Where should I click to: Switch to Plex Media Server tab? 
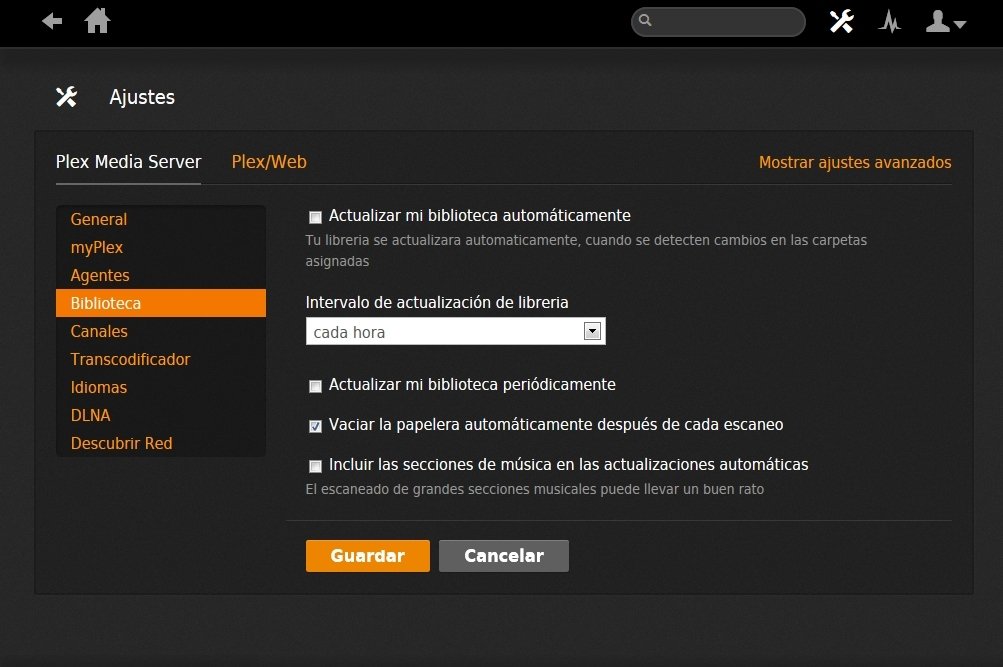tap(129, 162)
